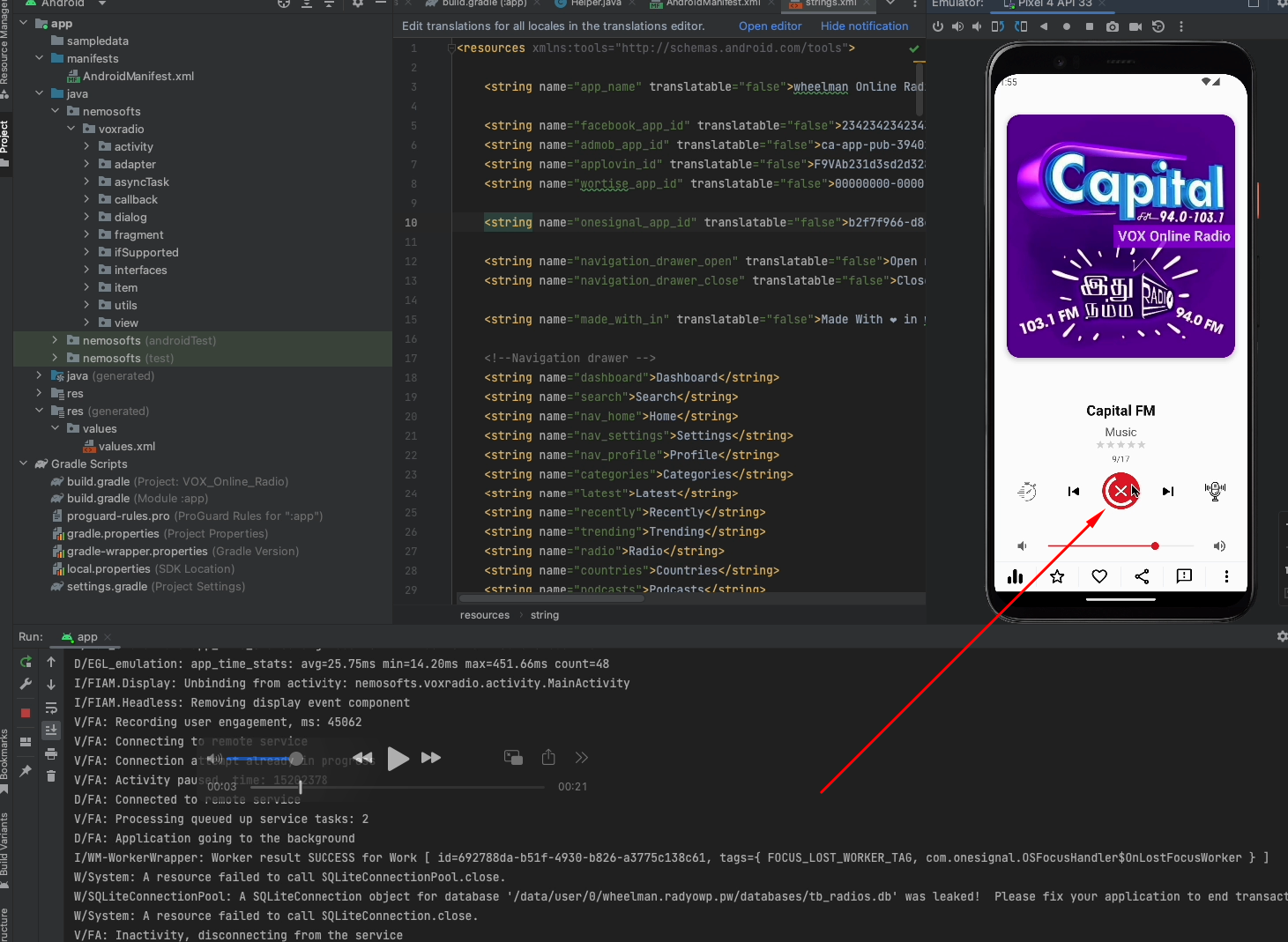The width and height of the screenshot is (1288, 942).
Task: Favorite Capital FM with the heart icon
Action: 1099,576
